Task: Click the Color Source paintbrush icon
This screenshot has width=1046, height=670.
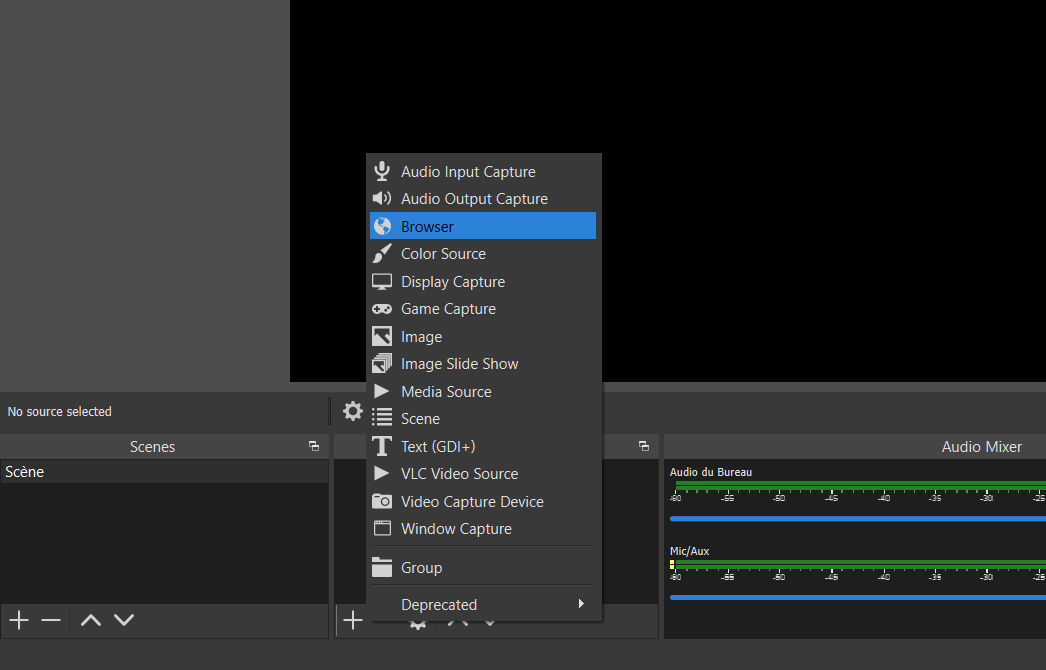Action: click(x=382, y=254)
